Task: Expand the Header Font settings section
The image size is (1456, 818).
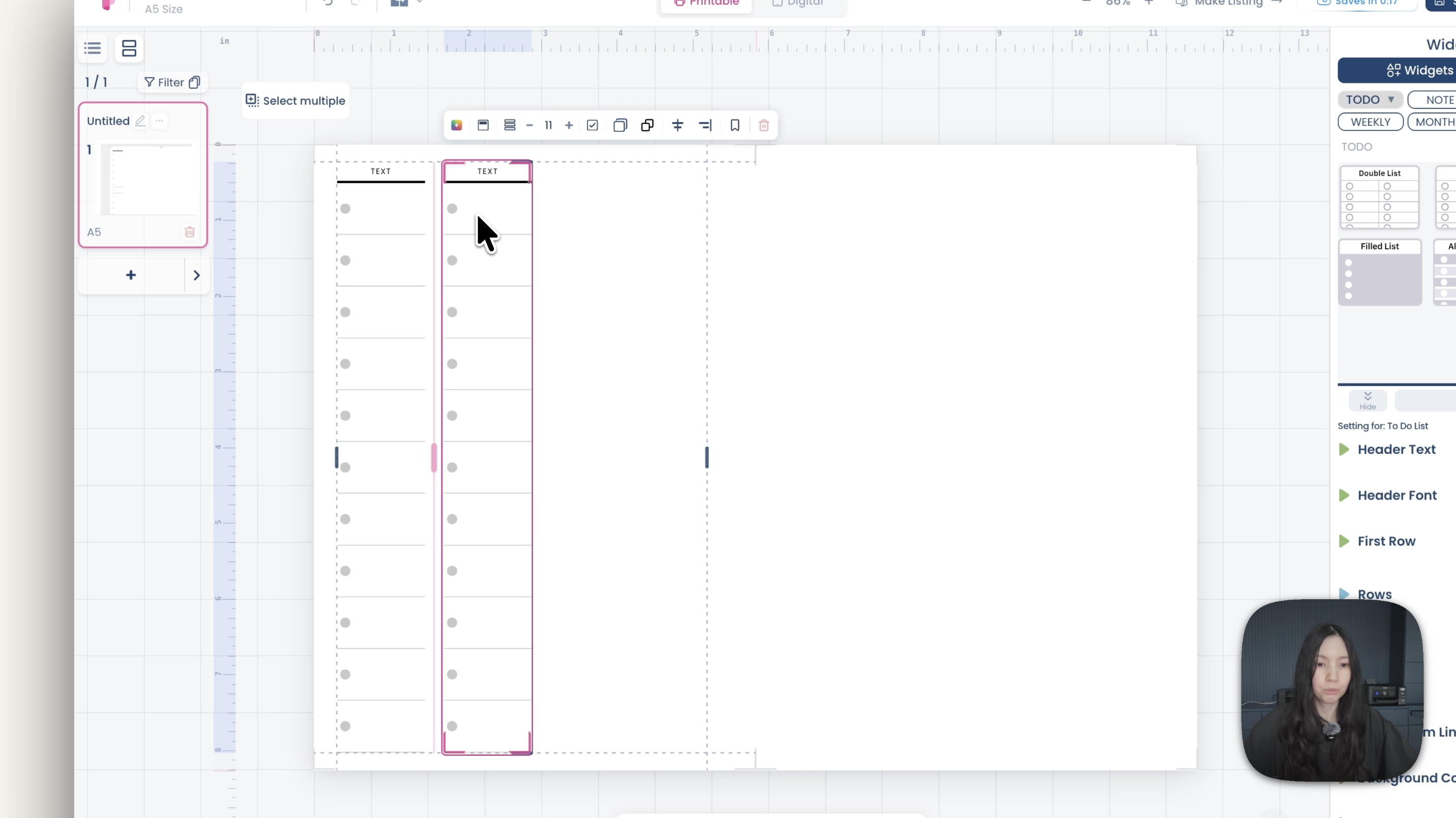Action: click(1388, 495)
